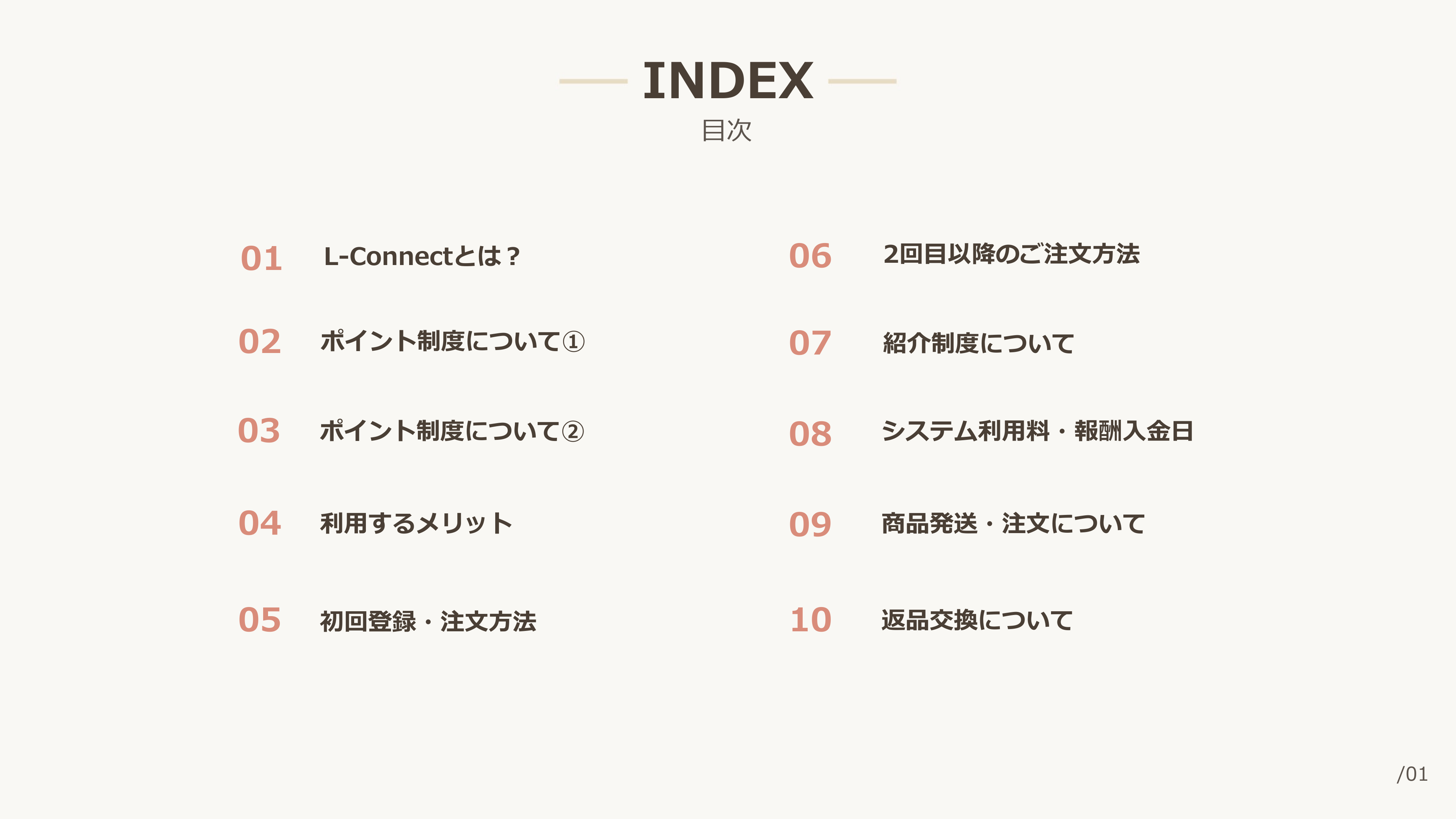Click 'システム利用料・報酬入金日' entry
The width and height of the screenshot is (1456, 819).
coord(1037,431)
